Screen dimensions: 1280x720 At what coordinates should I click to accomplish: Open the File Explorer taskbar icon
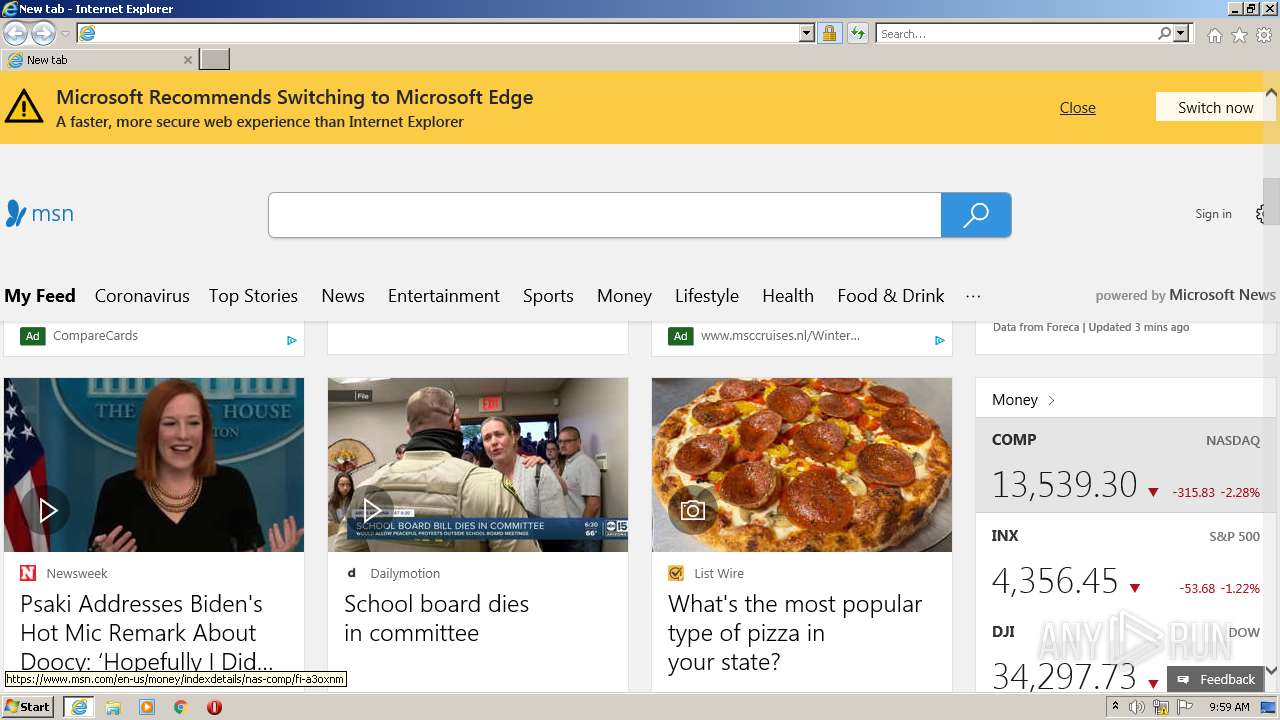[113, 707]
